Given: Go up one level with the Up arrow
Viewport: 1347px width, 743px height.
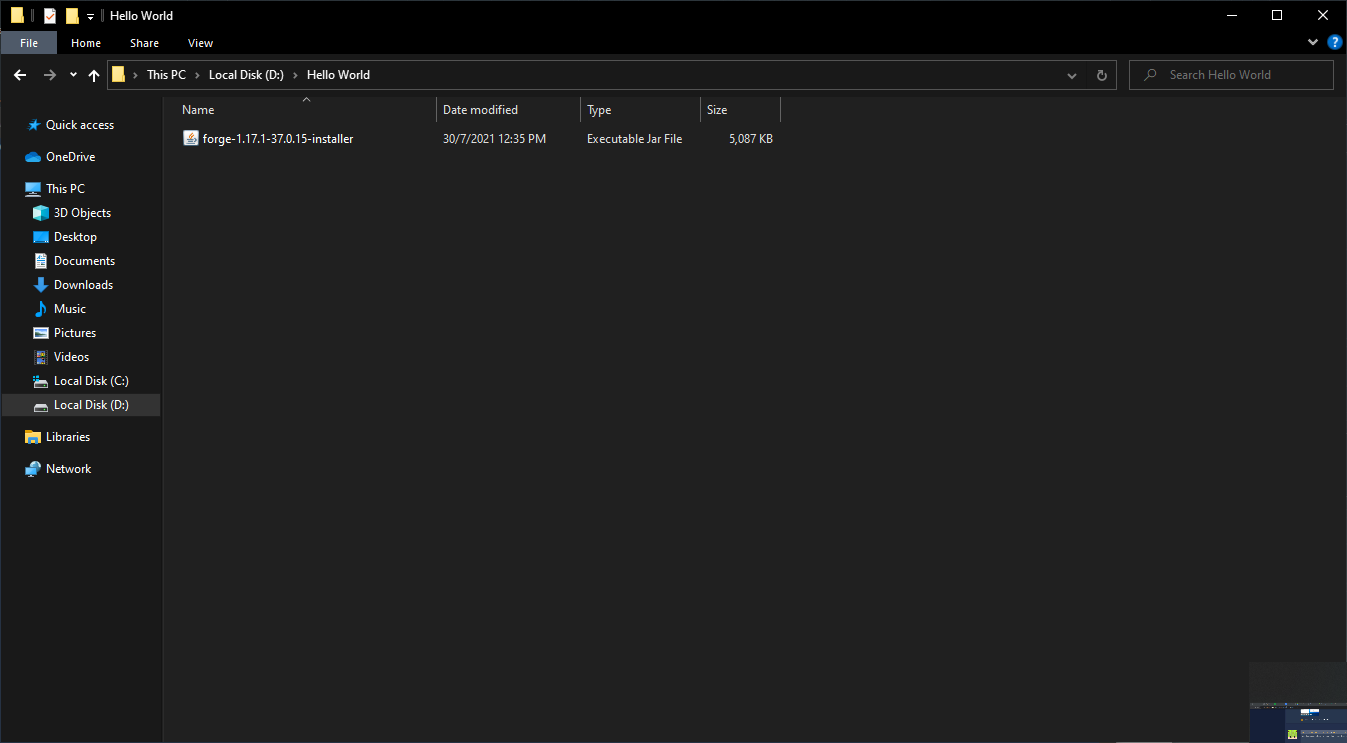Looking at the screenshot, I should [x=94, y=75].
